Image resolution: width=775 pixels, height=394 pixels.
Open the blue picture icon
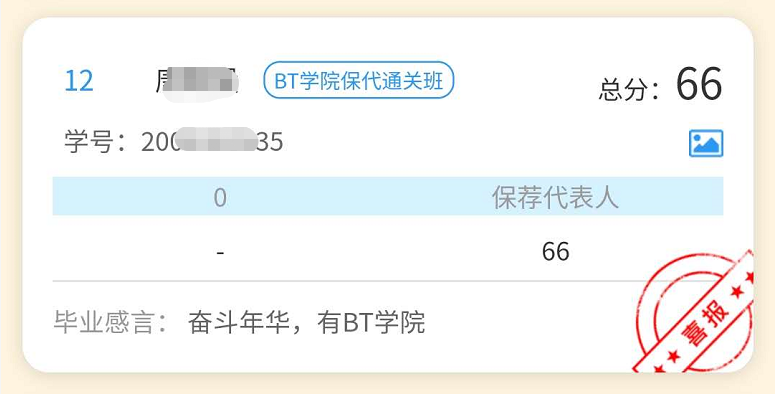tap(706, 143)
